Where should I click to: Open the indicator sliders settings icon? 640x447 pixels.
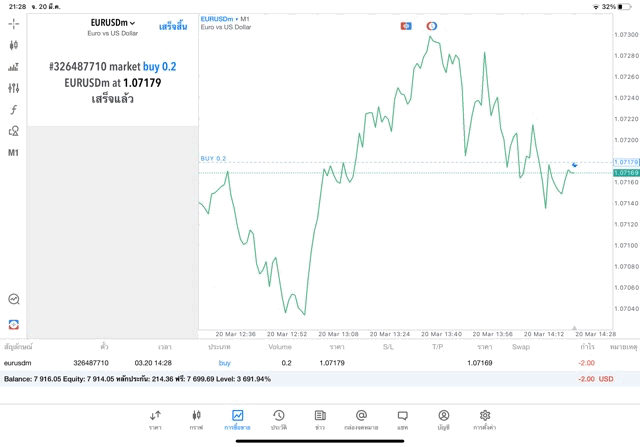[14, 88]
